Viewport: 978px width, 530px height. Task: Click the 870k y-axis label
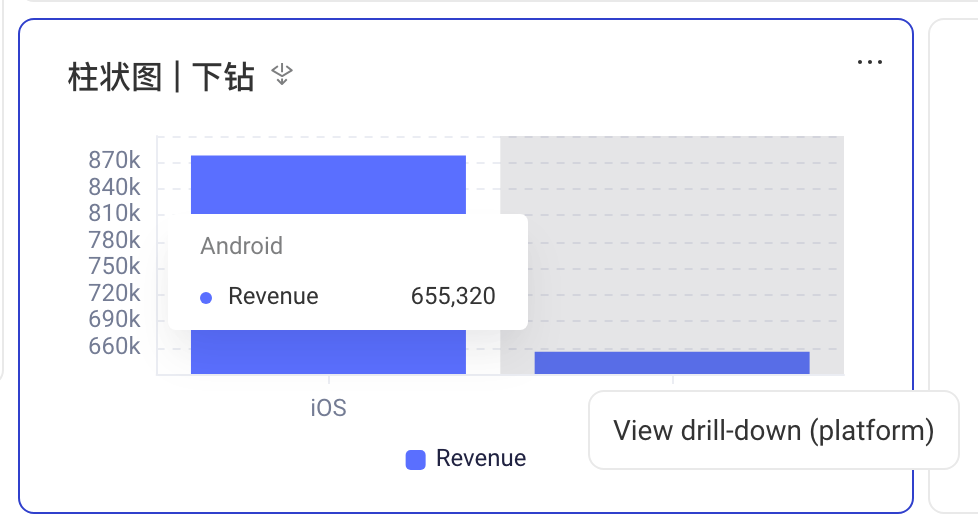[x=114, y=160]
